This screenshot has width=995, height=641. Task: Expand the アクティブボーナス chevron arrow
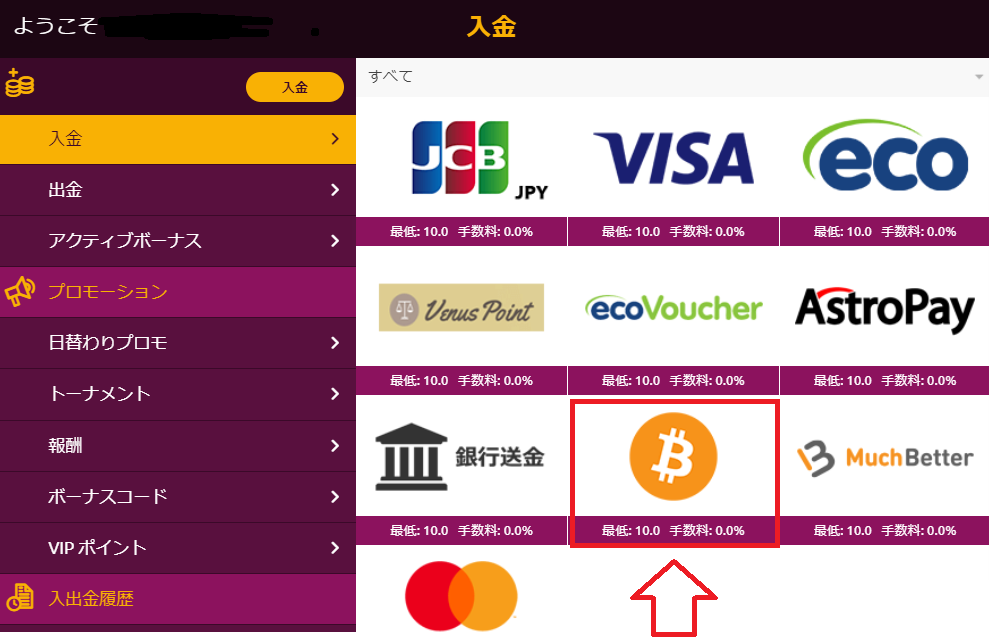click(335, 241)
